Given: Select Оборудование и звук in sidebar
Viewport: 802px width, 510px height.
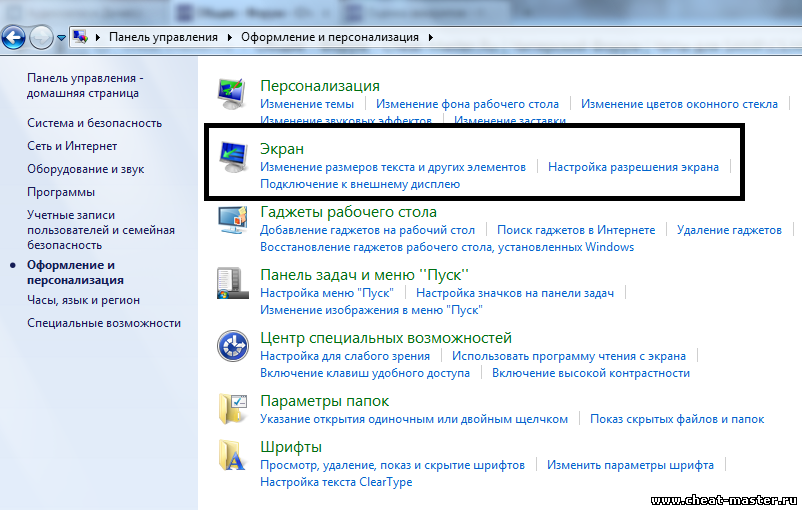Looking at the screenshot, I should [x=85, y=169].
